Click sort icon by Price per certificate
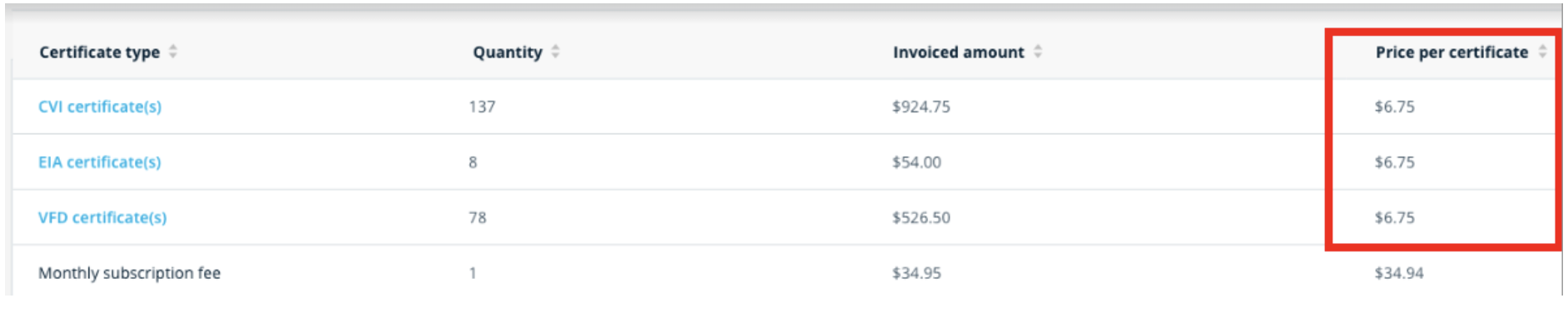Viewport: 1568px width, 318px height. point(1542,52)
